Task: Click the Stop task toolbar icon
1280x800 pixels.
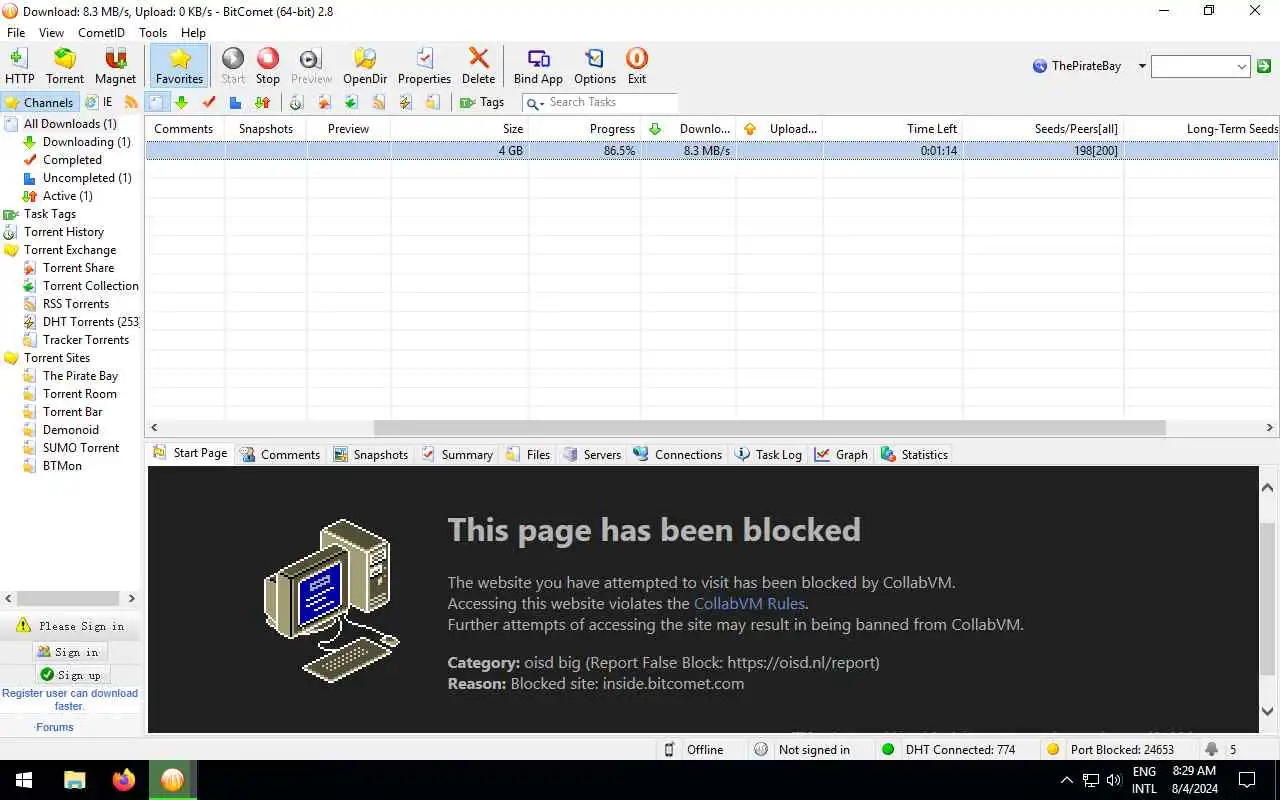Action: (268, 66)
